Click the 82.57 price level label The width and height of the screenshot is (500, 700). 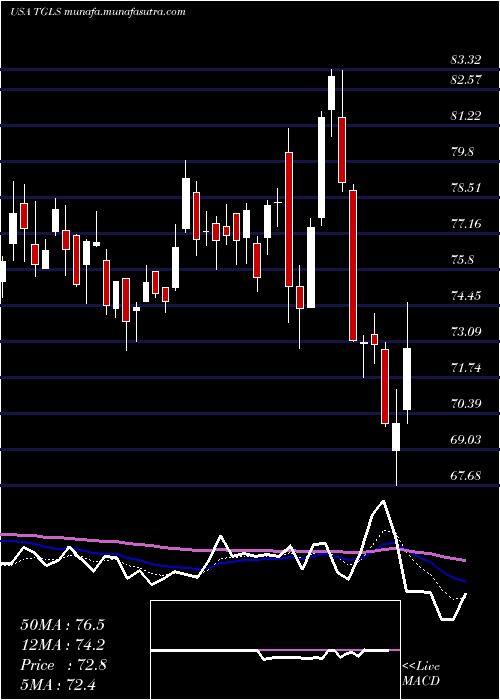pyautogui.click(x=466, y=80)
